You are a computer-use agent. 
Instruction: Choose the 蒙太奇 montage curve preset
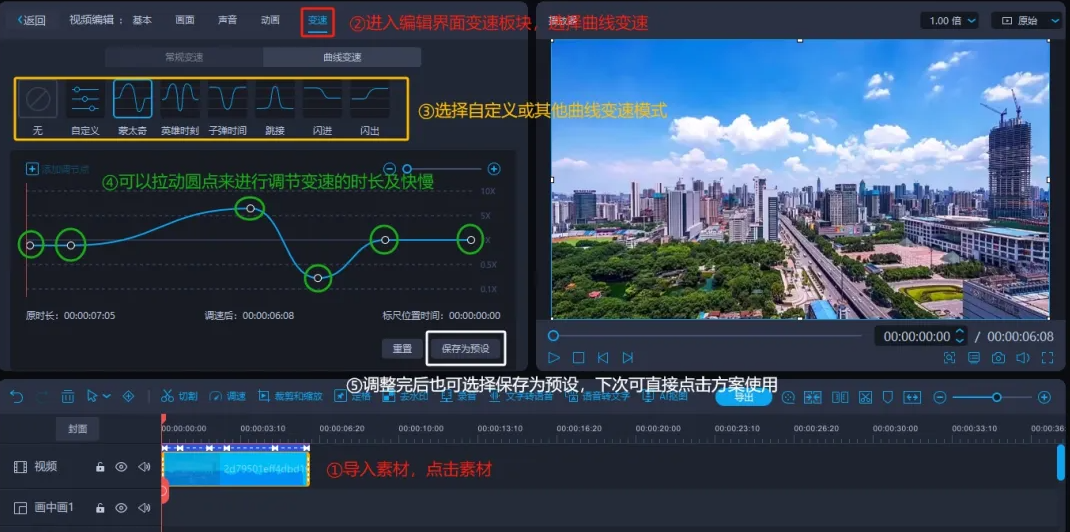pyautogui.click(x=132, y=108)
